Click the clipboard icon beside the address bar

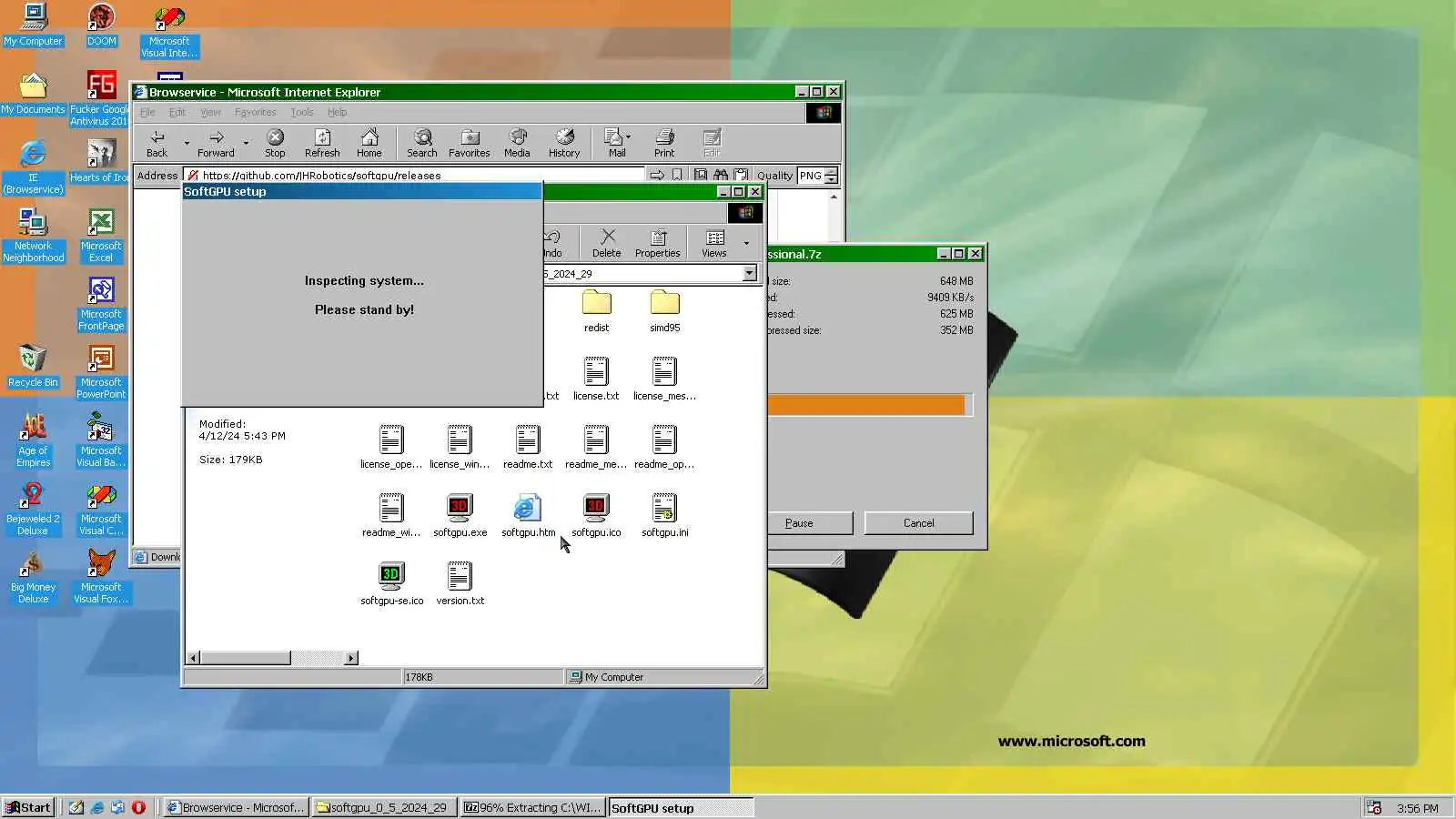pos(742,176)
